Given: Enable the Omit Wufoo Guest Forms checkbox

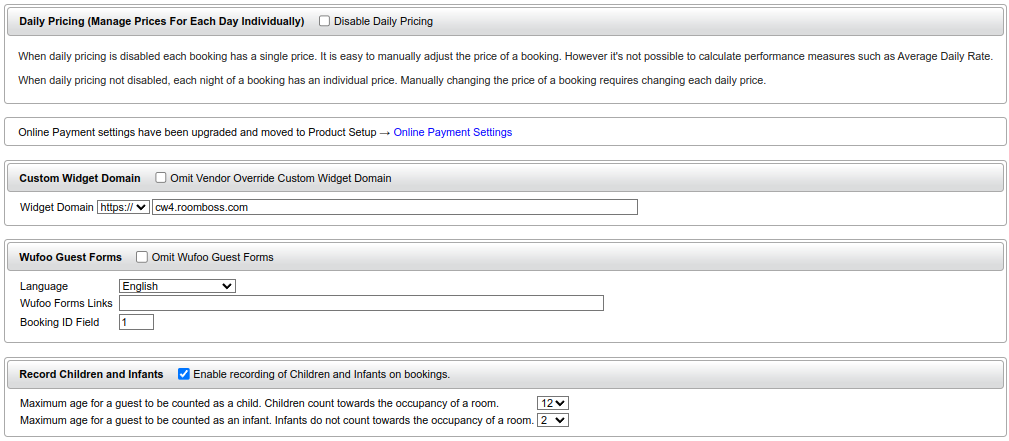Looking at the screenshot, I should pos(142,257).
